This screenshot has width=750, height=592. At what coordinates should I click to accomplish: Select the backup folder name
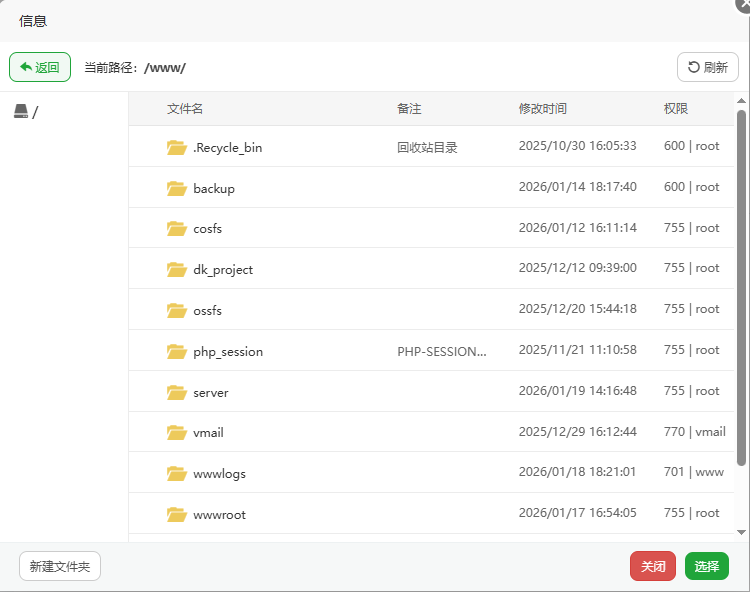pyautogui.click(x=214, y=189)
